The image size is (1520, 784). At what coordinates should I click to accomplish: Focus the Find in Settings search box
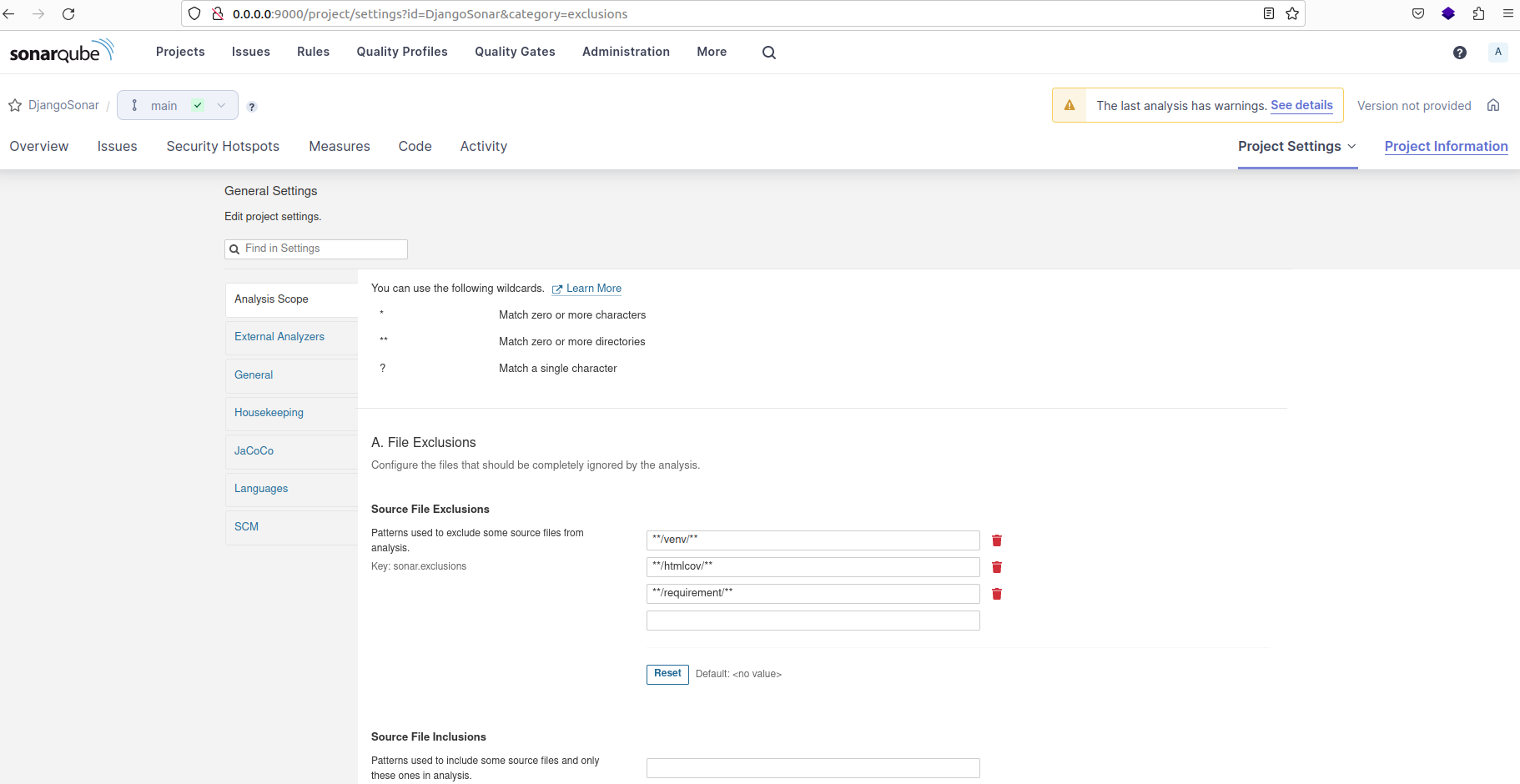[316, 249]
